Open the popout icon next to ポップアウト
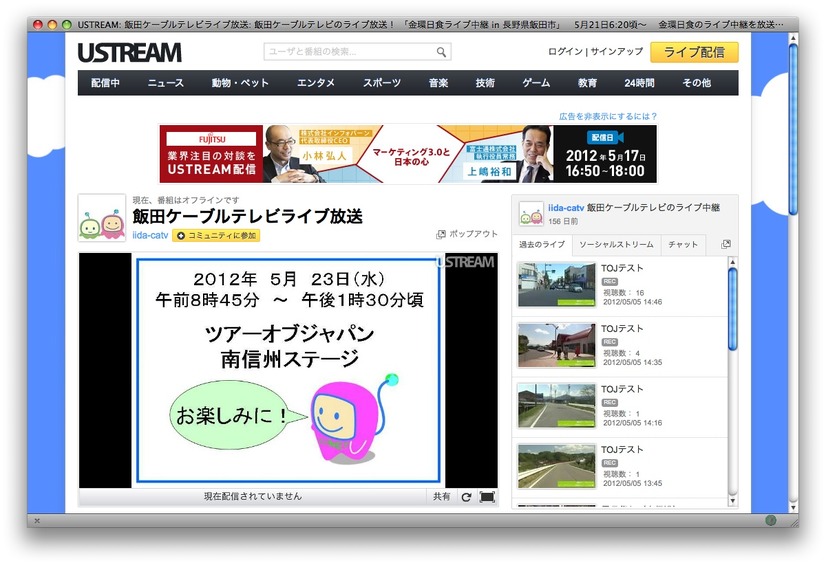Viewport: 826px width, 565px height. 441,234
